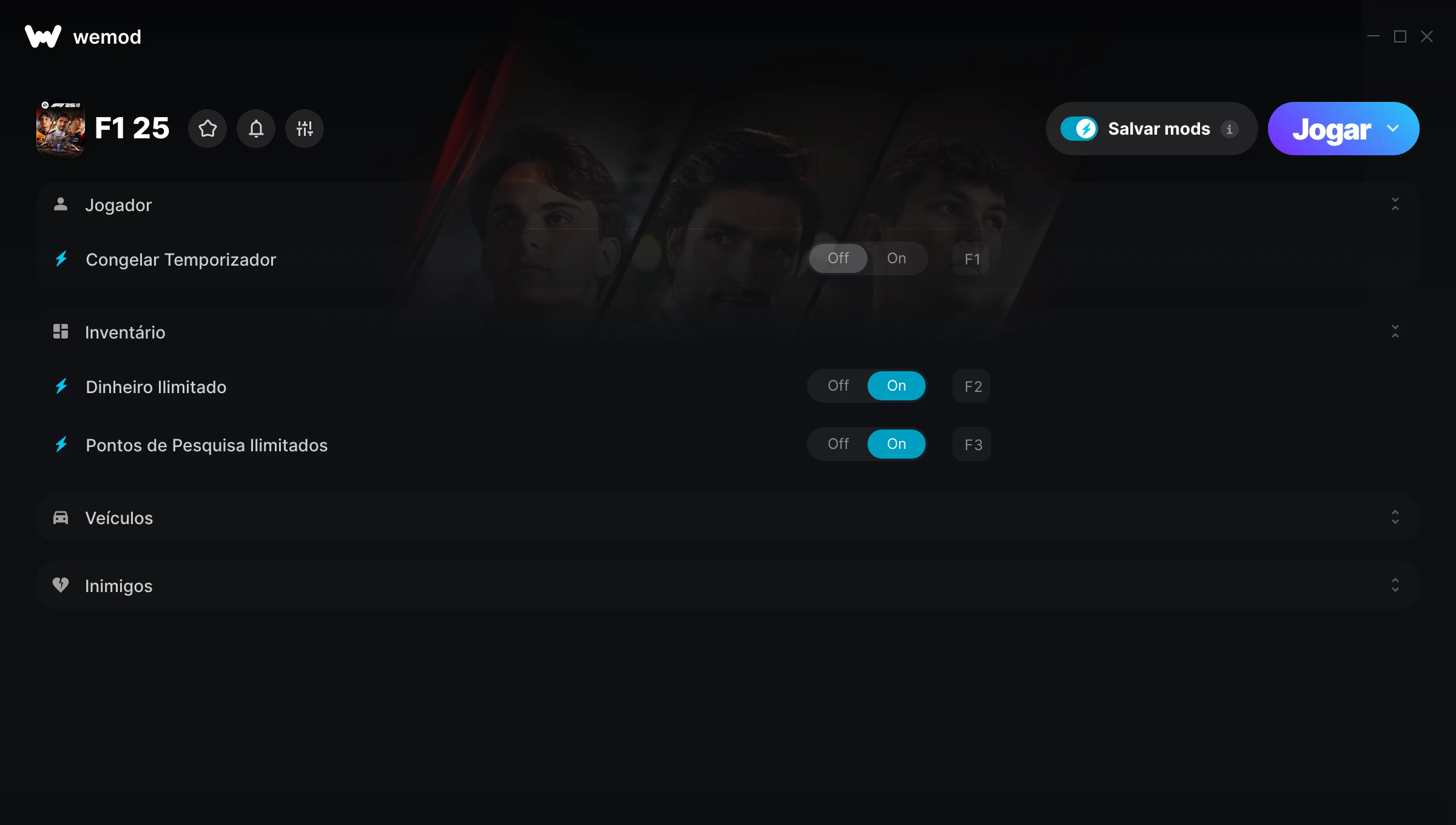Change the F2 hotkey for Dinheiro Ilimitado
Viewport: 1456px width, 825px height.
[972, 386]
